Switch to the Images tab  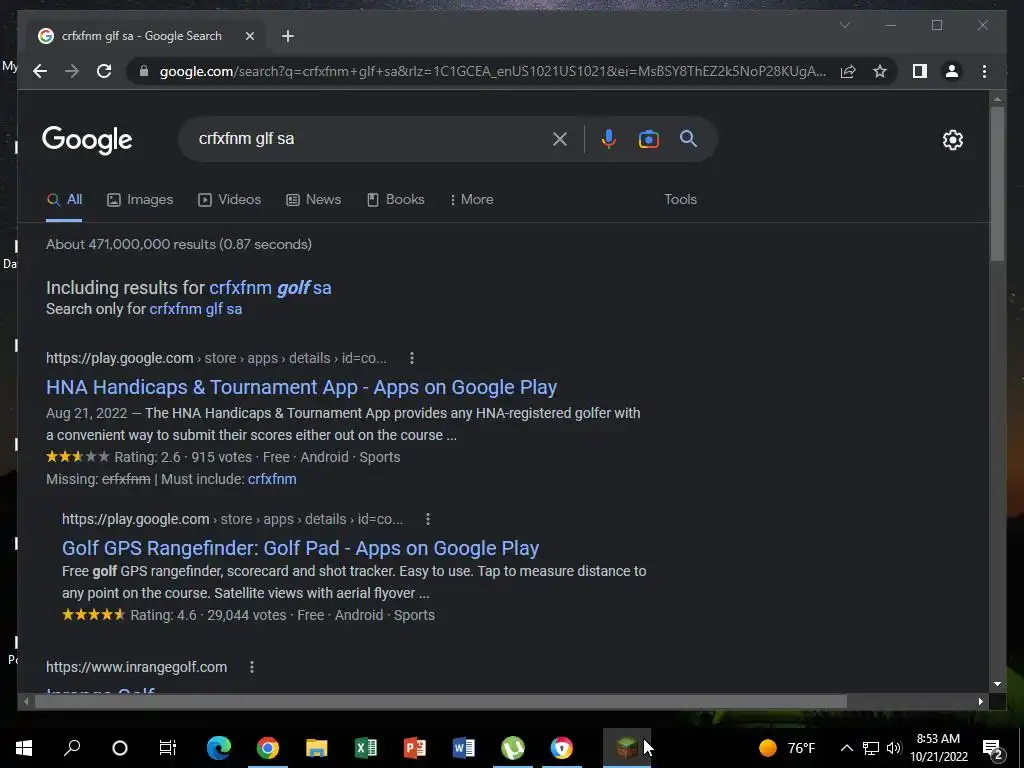(140, 199)
